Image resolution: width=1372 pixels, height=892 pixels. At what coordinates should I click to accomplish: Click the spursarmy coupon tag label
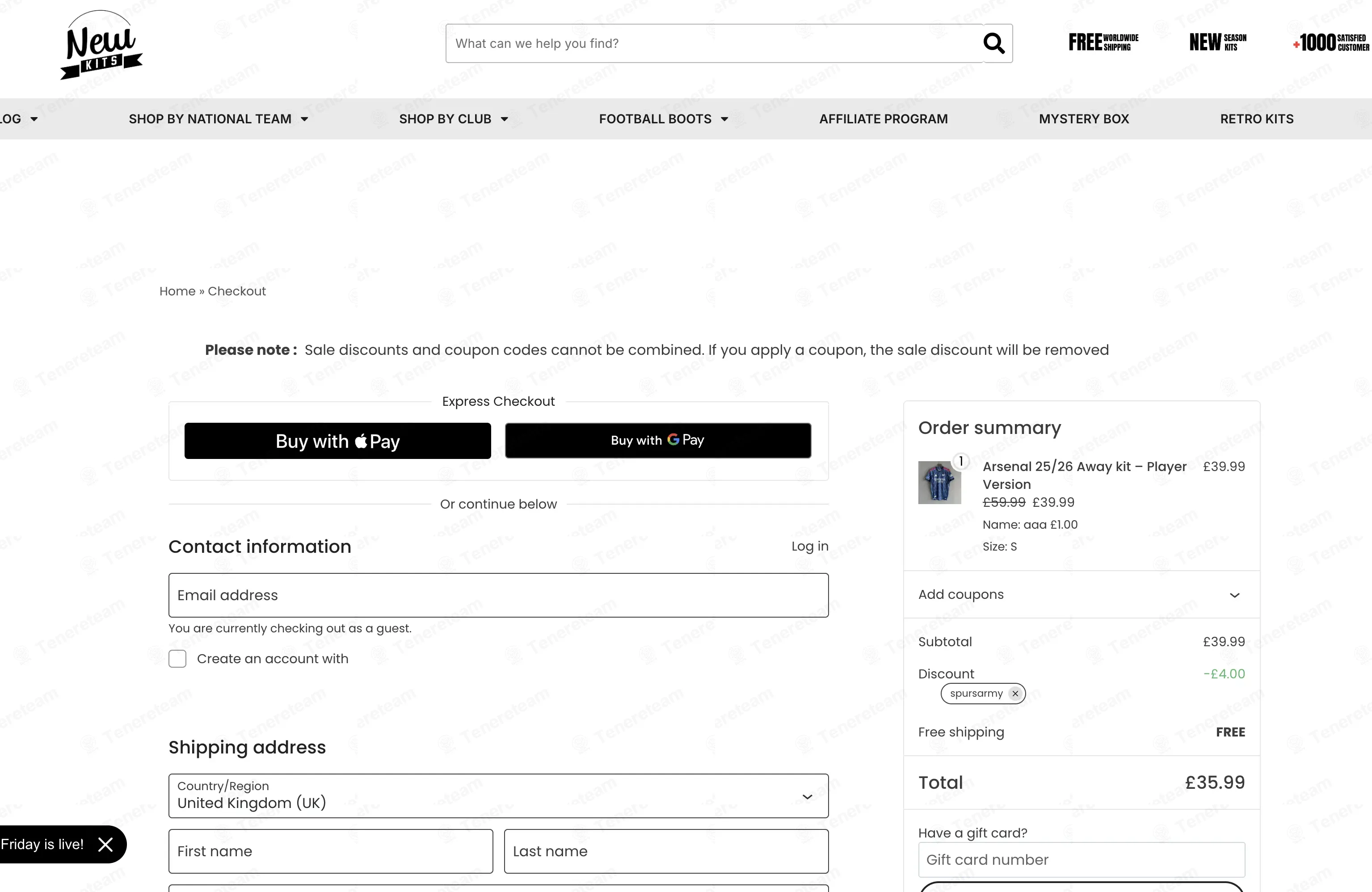click(976, 694)
